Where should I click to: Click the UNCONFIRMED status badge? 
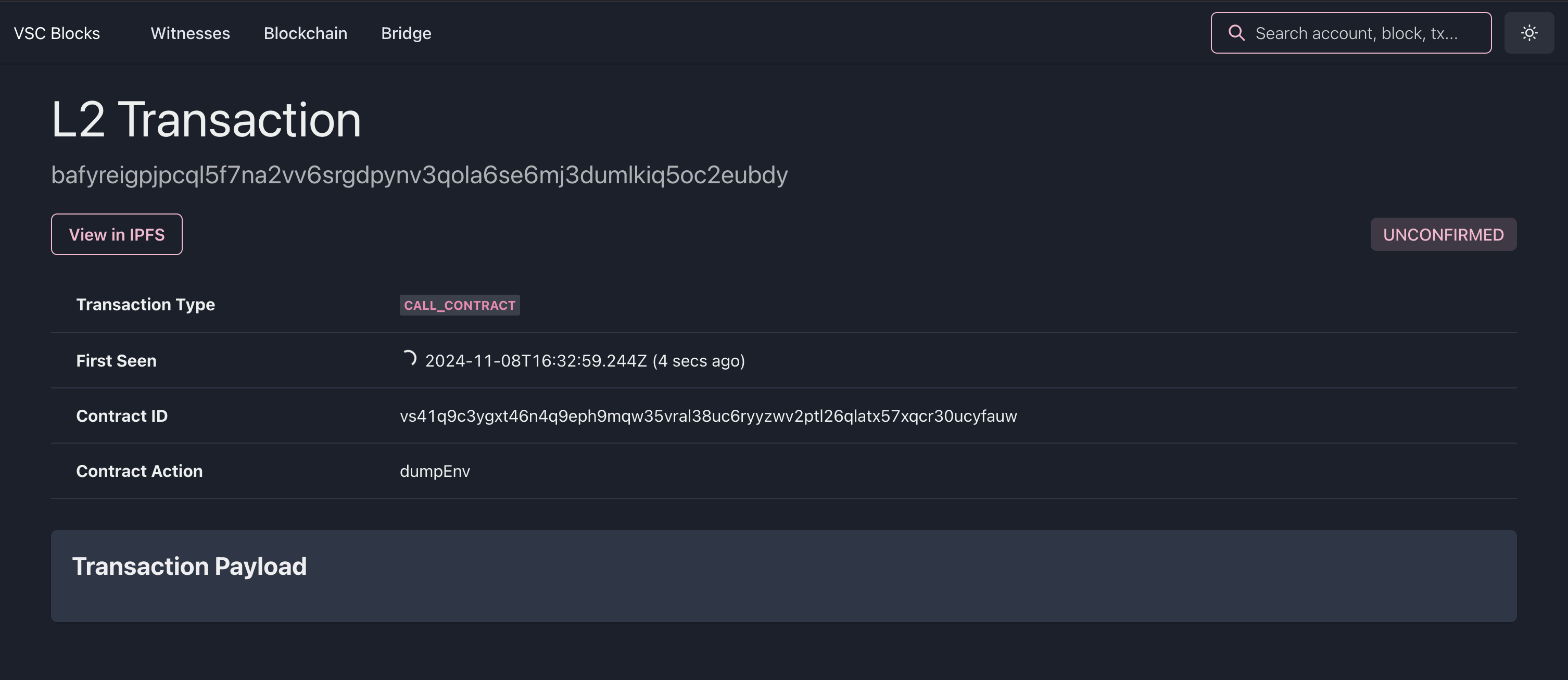pyautogui.click(x=1443, y=234)
